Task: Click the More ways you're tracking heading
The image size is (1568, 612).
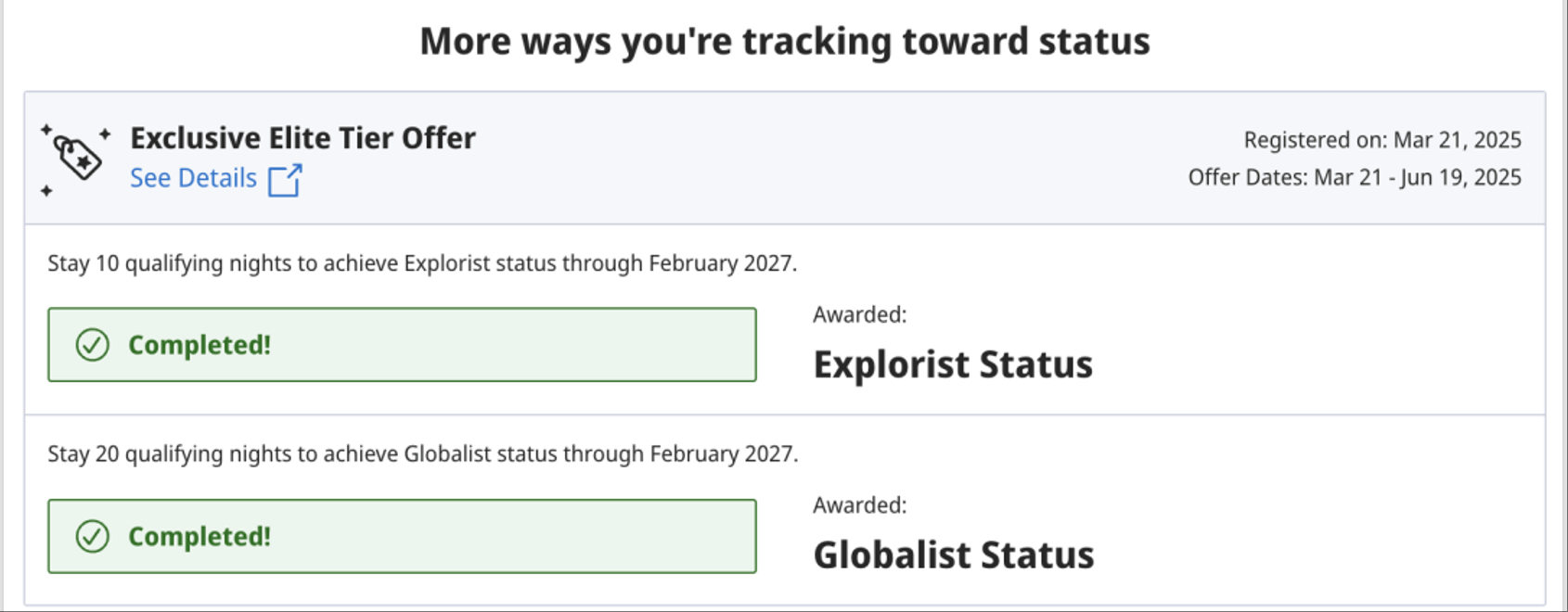Action: [785, 42]
